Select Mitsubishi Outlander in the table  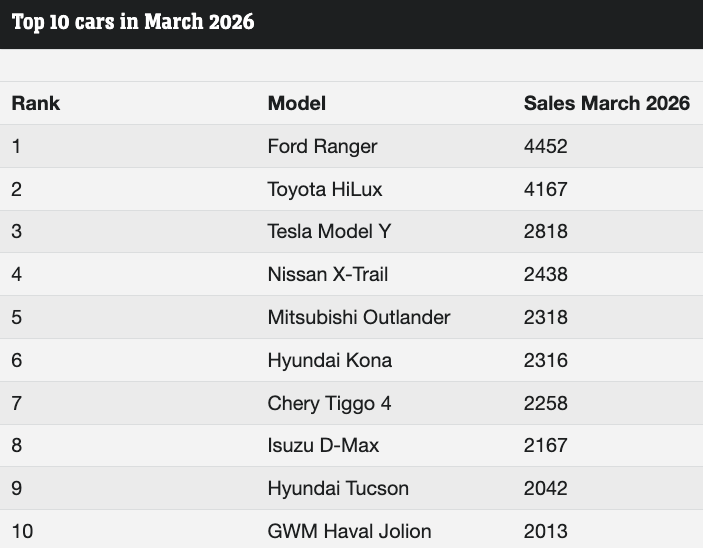359,318
